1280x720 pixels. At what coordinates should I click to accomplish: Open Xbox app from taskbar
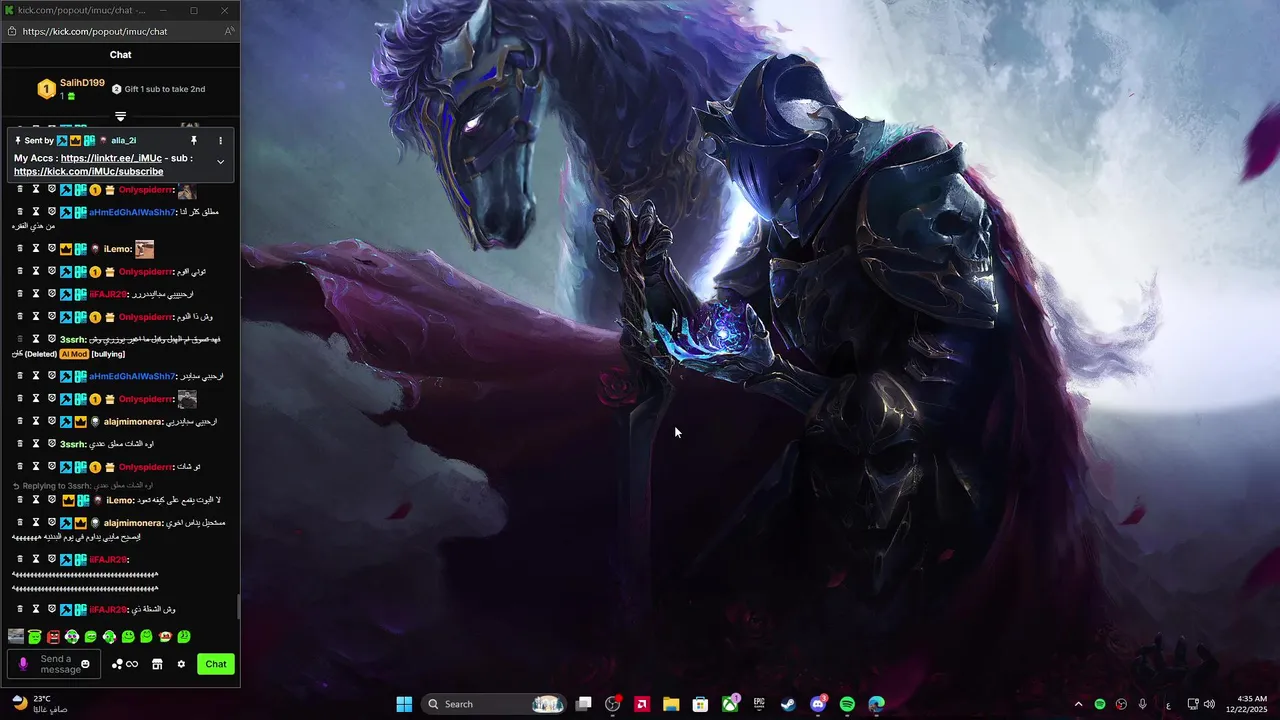pos(730,704)
